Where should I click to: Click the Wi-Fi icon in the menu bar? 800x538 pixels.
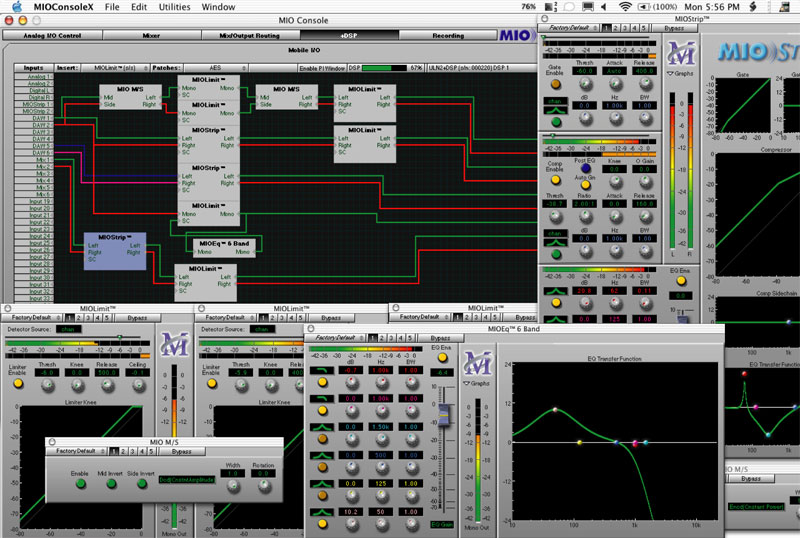(x=625, y=6)
